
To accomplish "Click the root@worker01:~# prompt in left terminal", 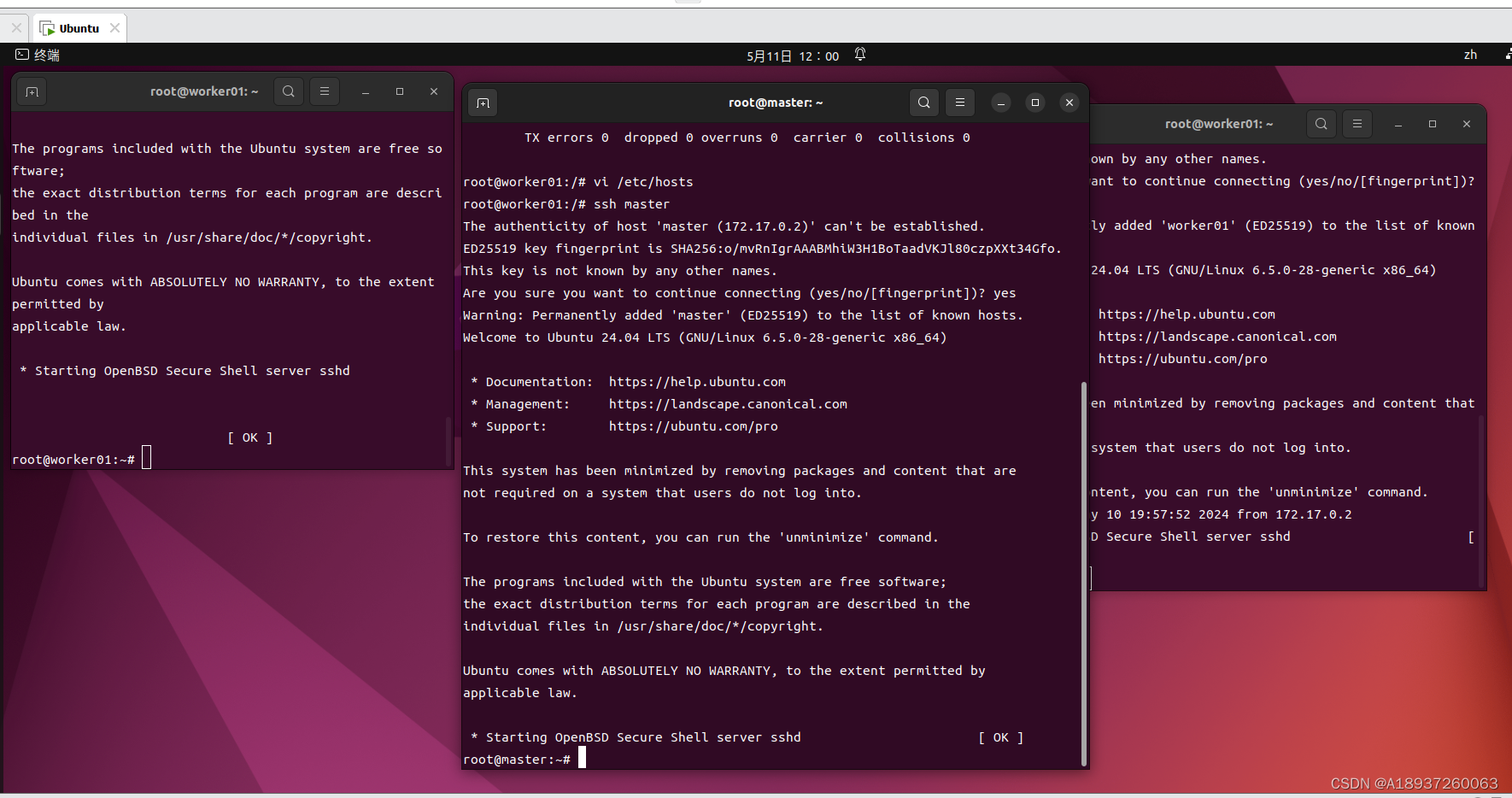I will 73,460.
